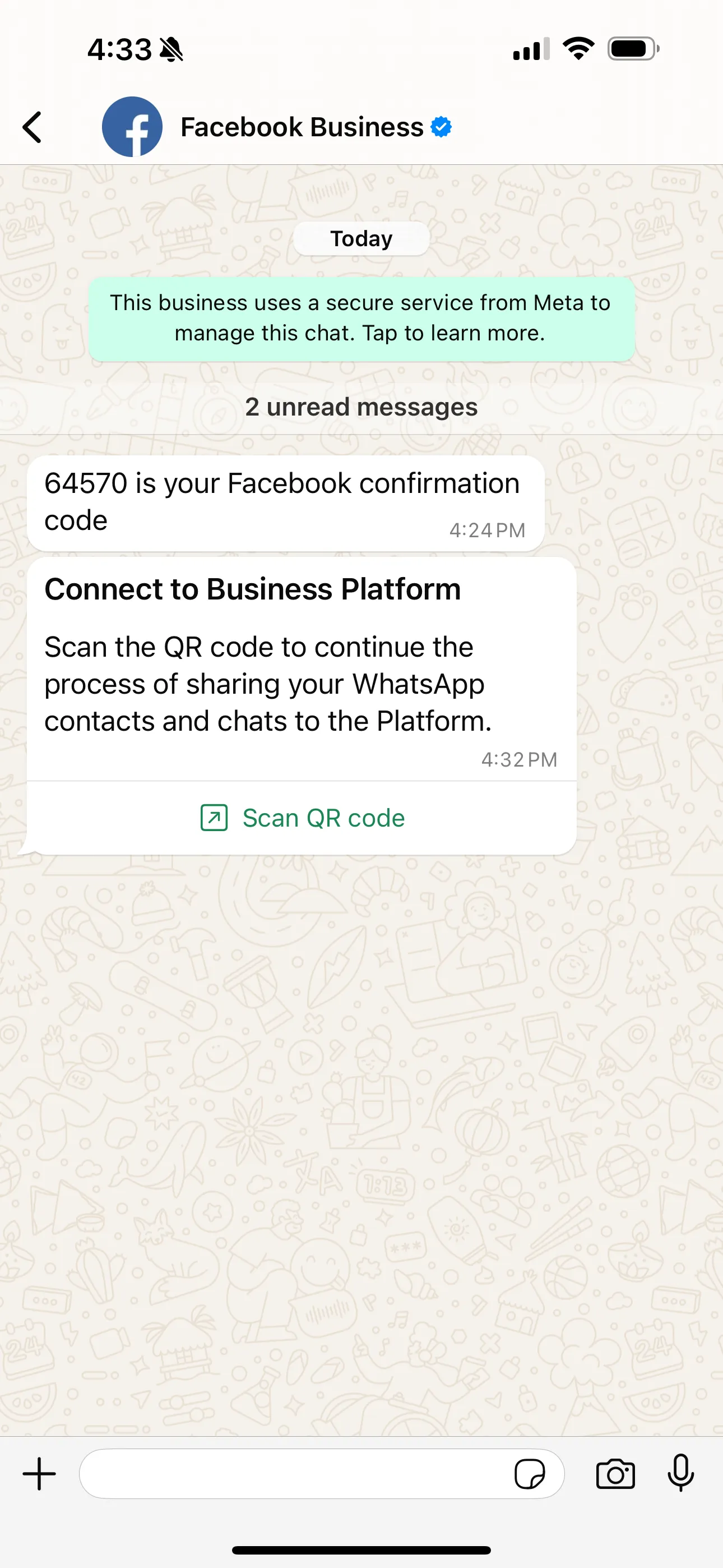This screenshot has width=723, height=1568.
Task: Open Facebook Business contact info via name
Action: click(302, 127)
